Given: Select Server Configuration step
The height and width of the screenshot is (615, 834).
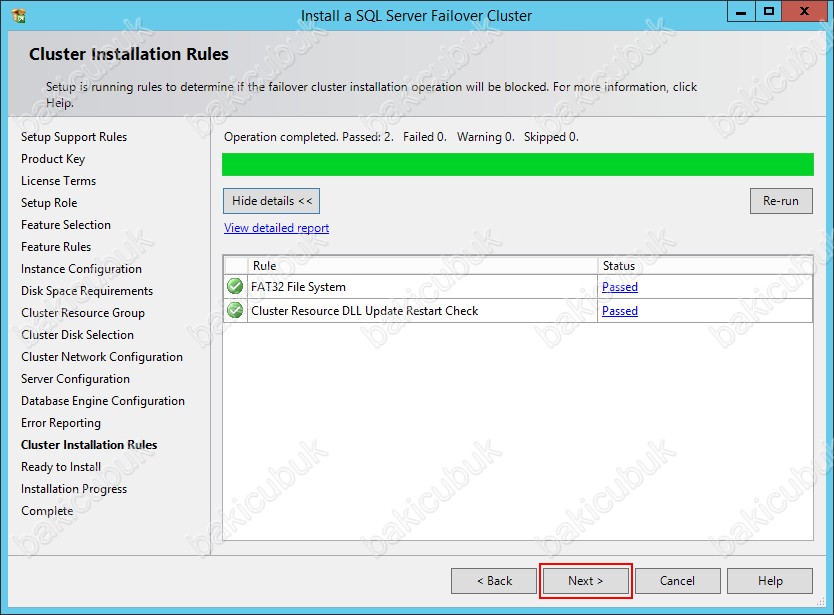Looking at the screenshot, I should click(76, 379).
